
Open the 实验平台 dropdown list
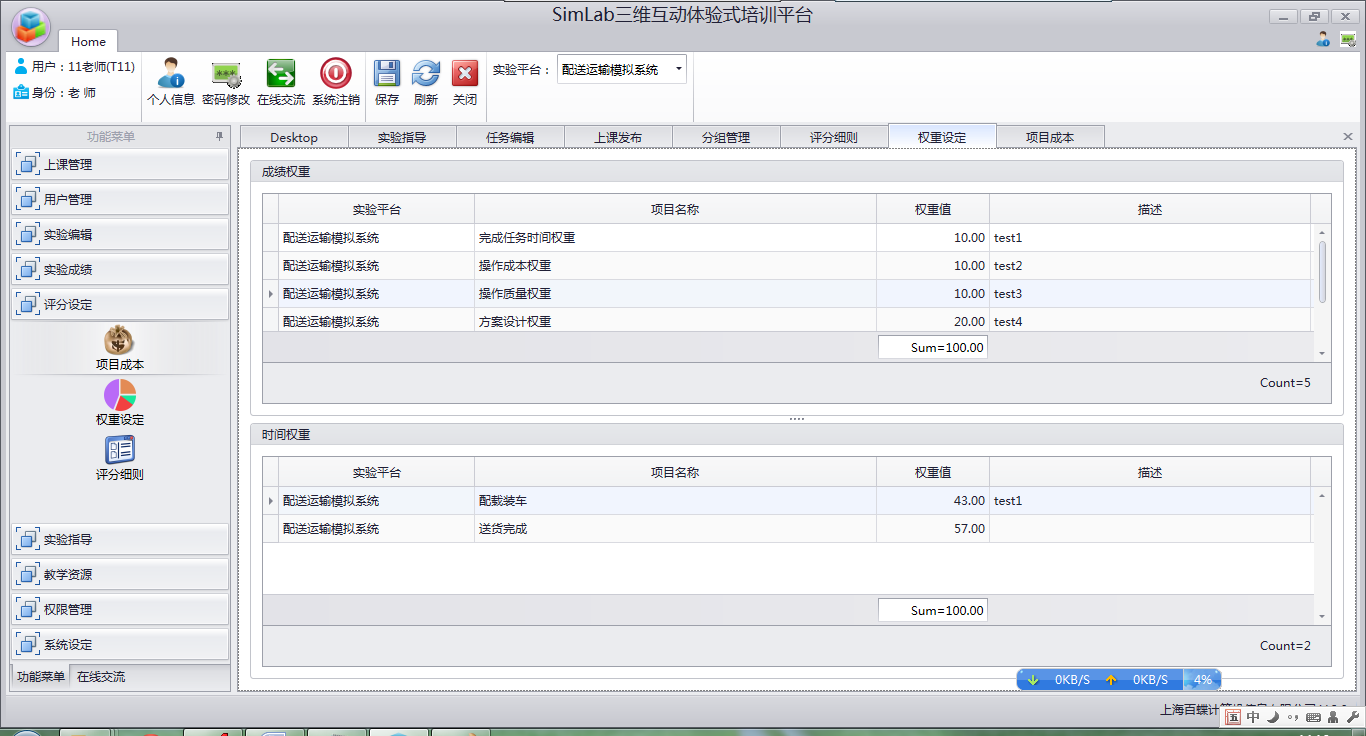679,69
